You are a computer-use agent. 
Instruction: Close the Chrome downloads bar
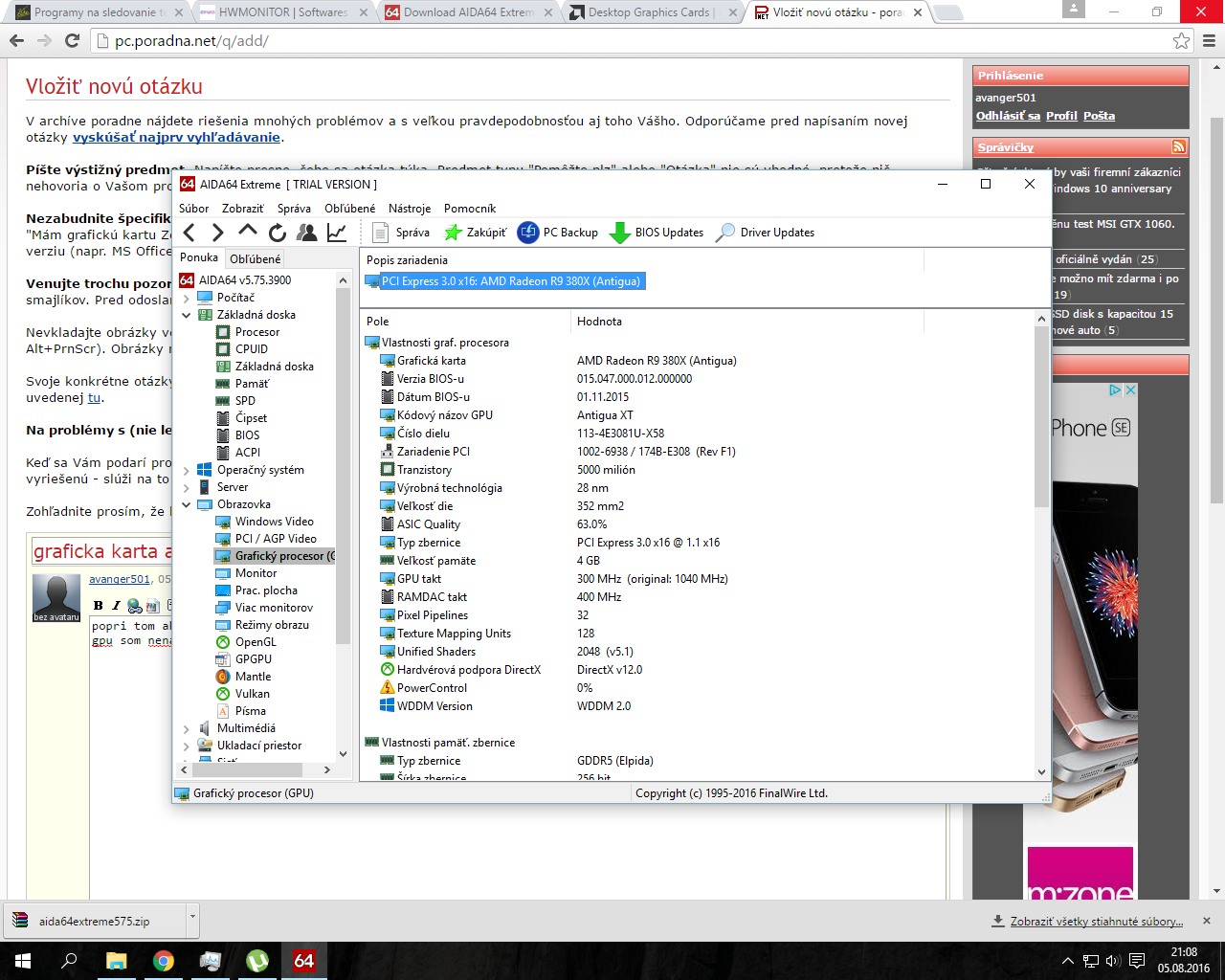(1207, 921)
